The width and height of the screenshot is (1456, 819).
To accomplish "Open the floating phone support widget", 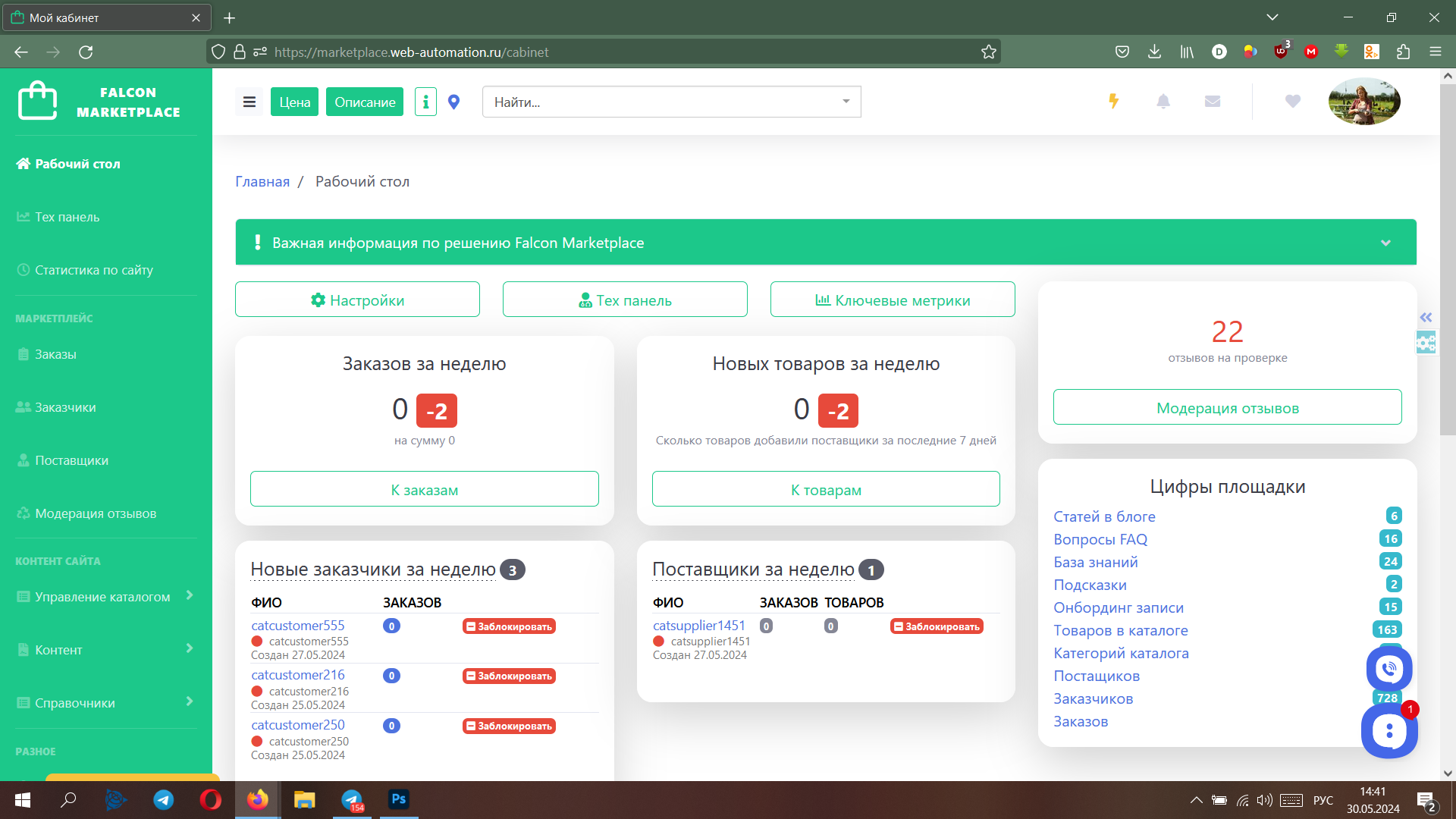I will click(x=1388, y=669).
